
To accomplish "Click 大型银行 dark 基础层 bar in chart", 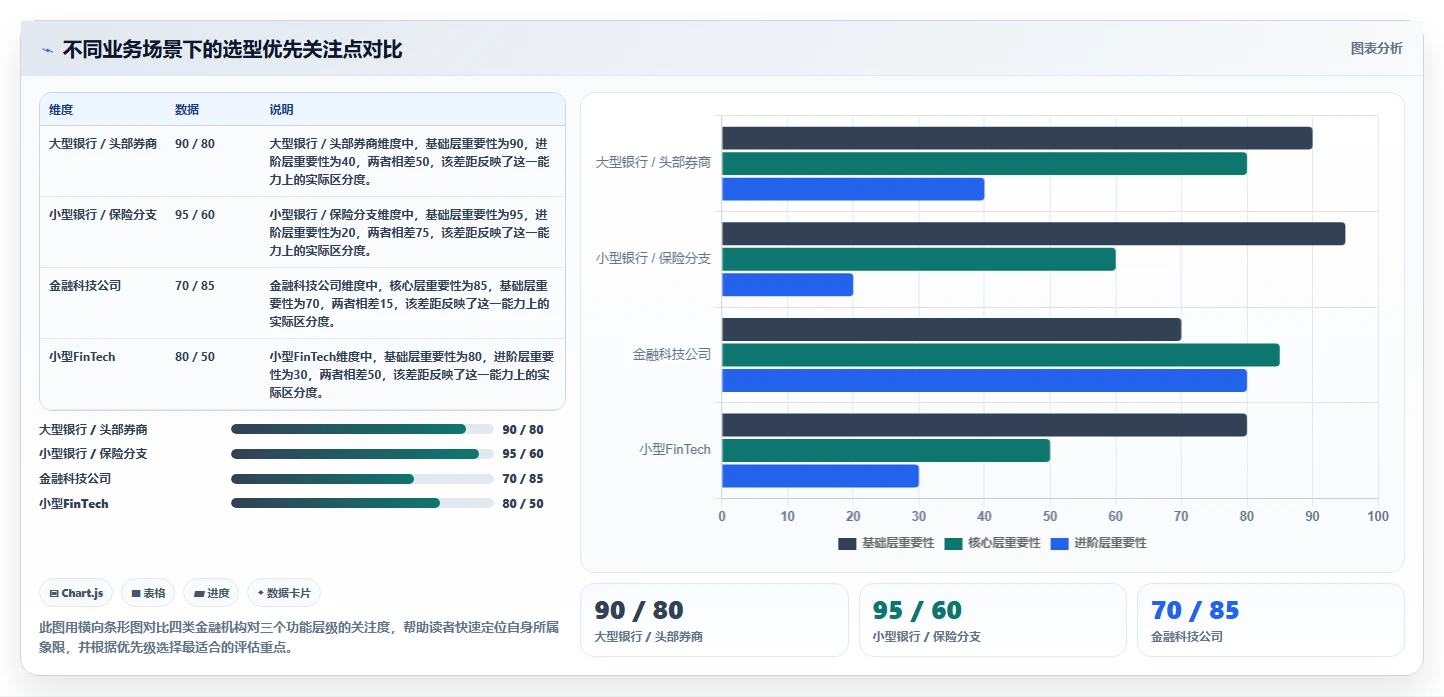I will [1017, 138].
